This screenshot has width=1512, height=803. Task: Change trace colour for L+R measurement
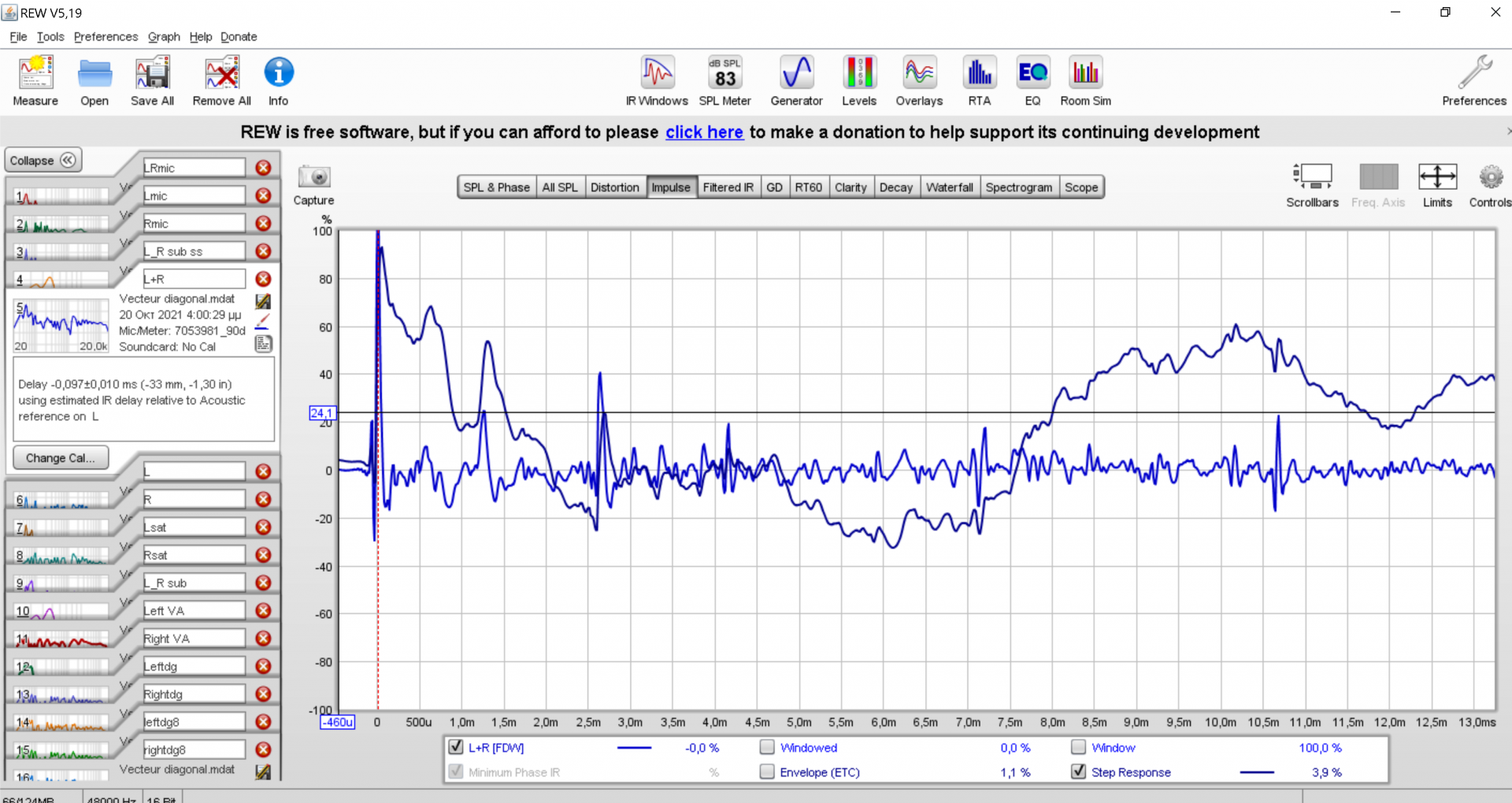point(263,321)
